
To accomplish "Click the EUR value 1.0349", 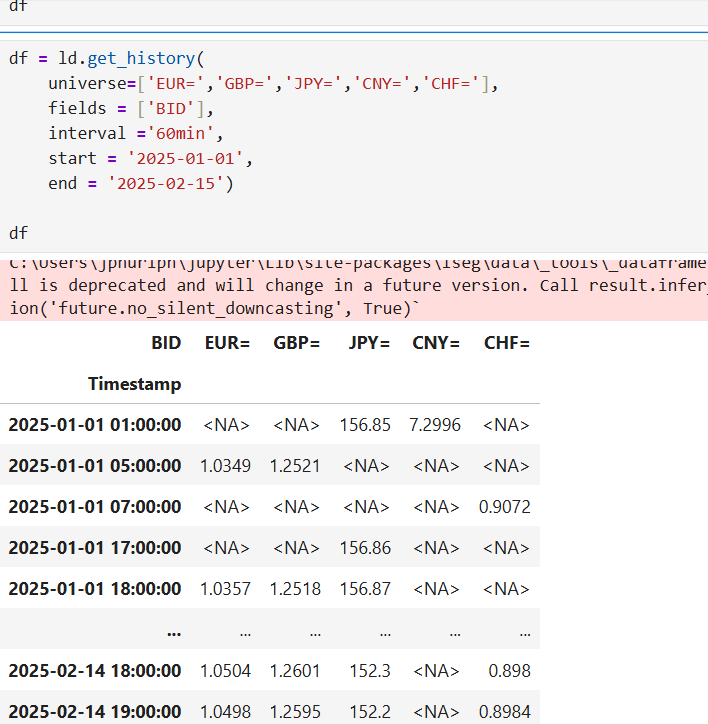I will point(225,465).
